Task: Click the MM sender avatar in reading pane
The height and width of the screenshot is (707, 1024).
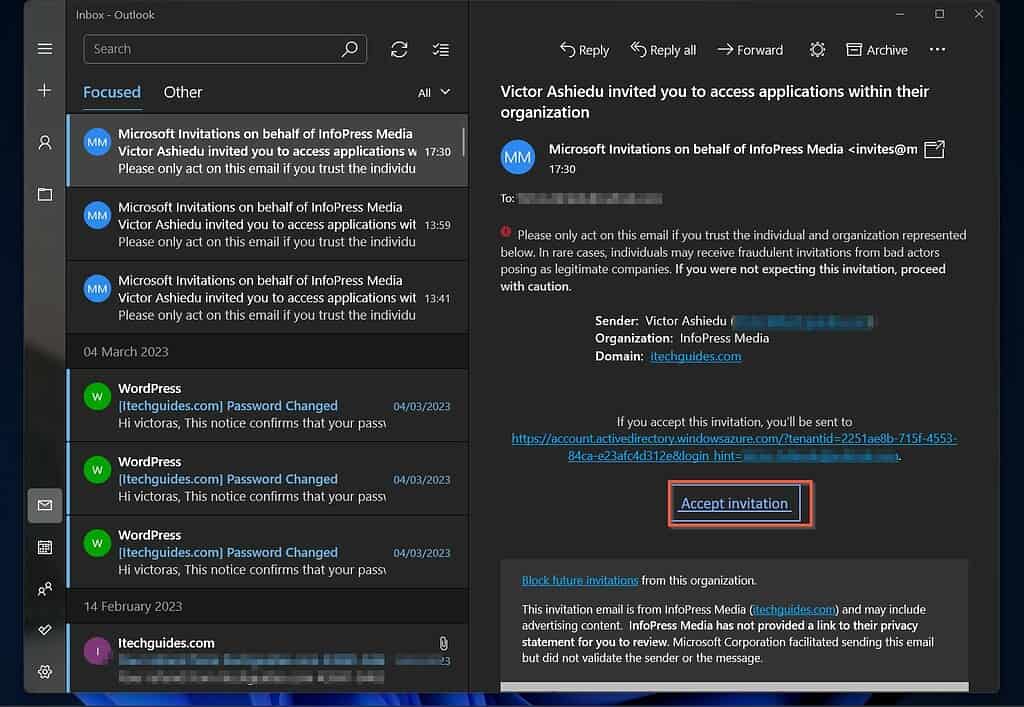Action: pyautogui.click(x=518, y=157)
